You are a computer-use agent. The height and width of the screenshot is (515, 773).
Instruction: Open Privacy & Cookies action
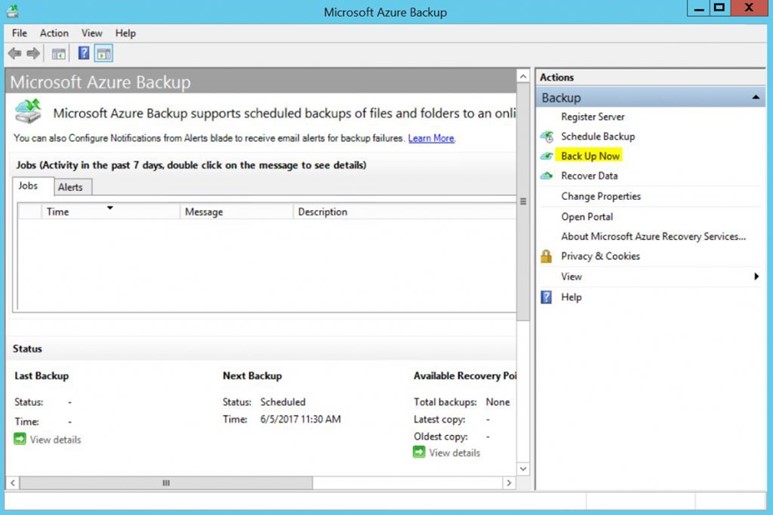(x=600, y=256)
